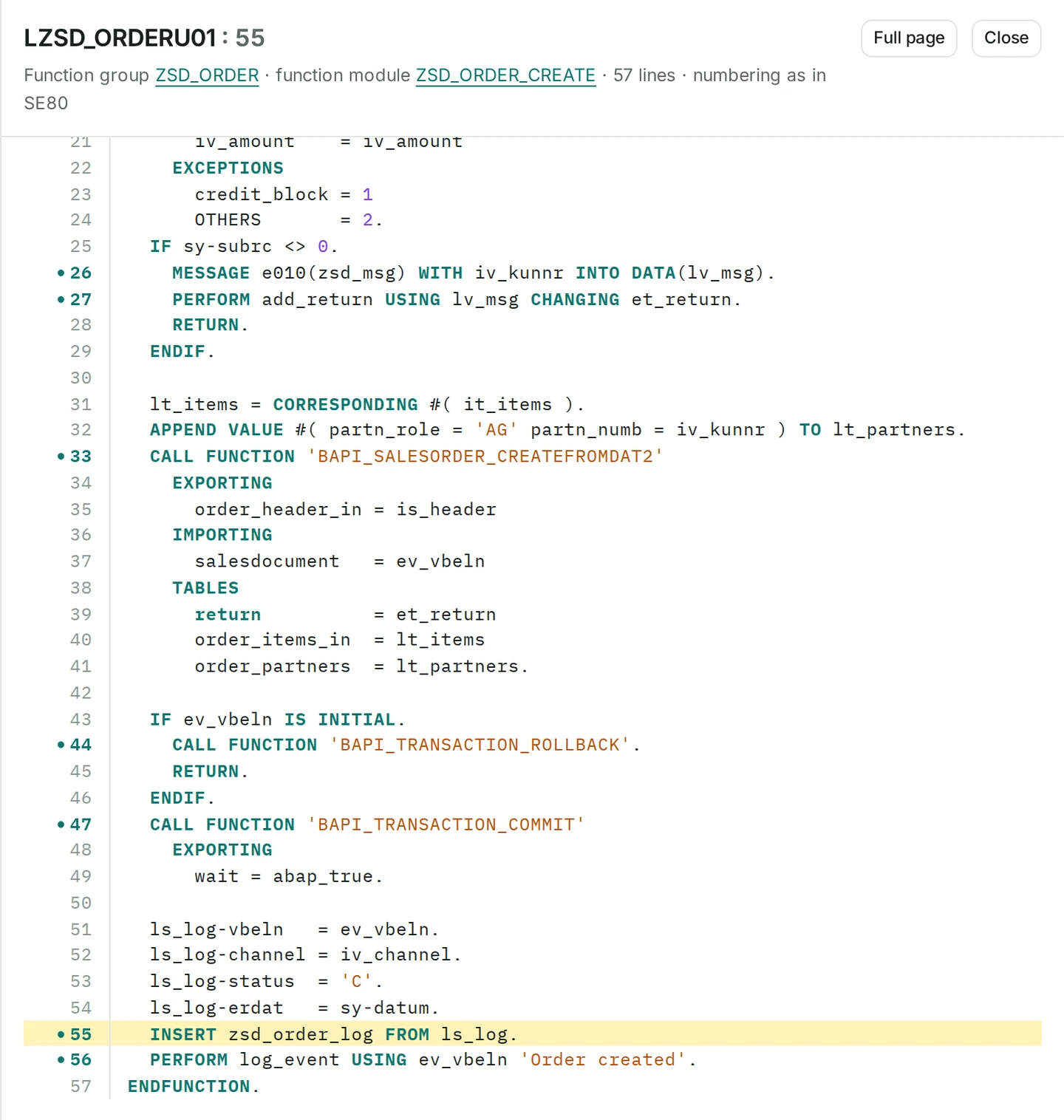Click the APPEND VALUE partn_role line
The image size is (1064, 1120).
click(558, 429)
